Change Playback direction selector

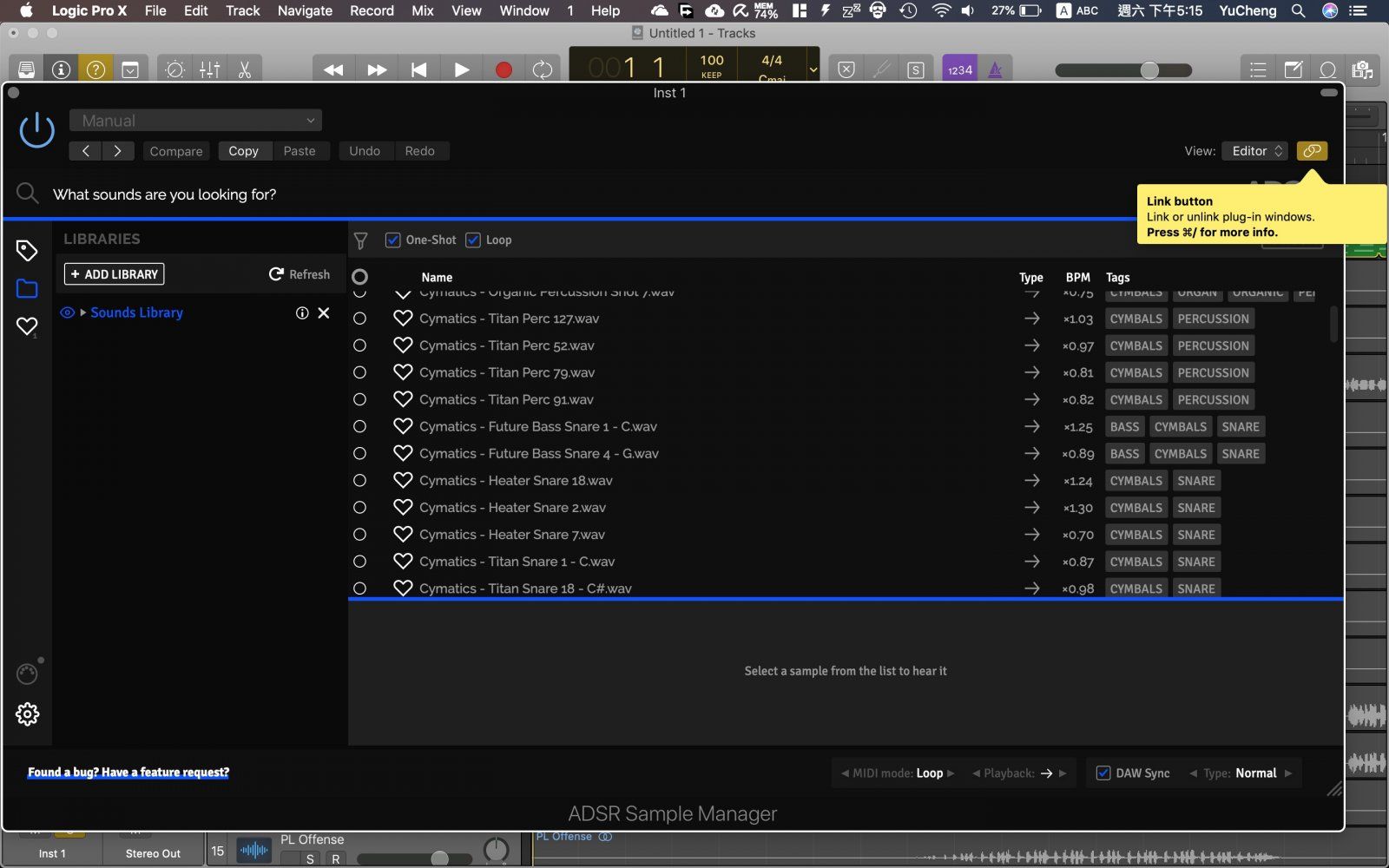click(1019, 773)
